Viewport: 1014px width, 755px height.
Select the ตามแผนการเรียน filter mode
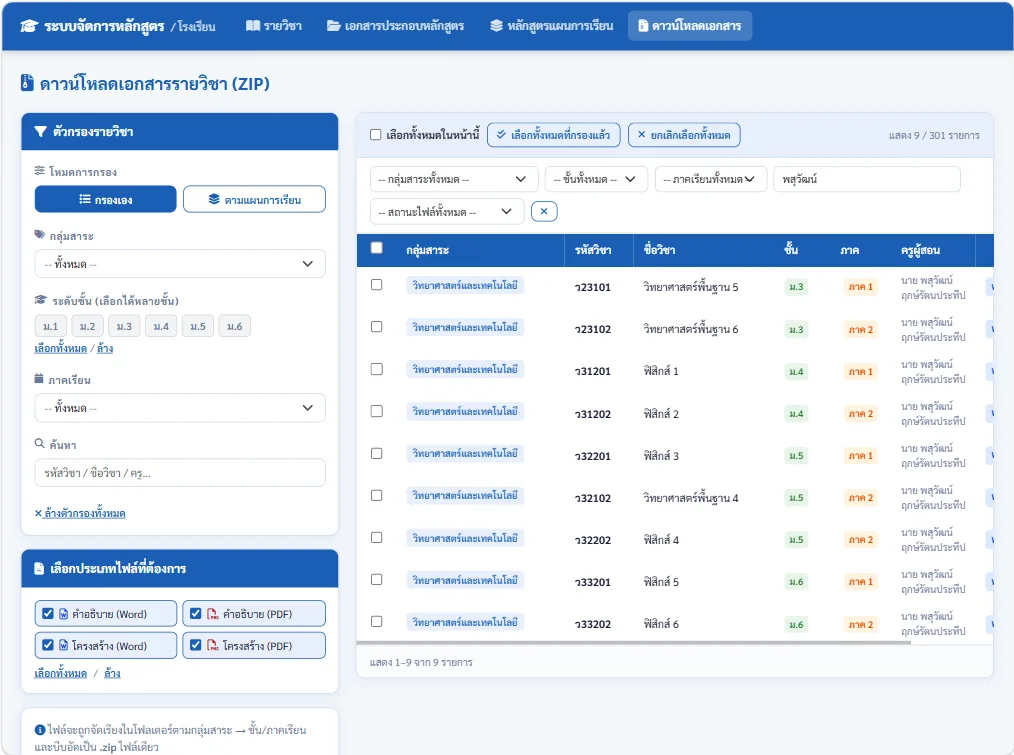pos(254,199)
